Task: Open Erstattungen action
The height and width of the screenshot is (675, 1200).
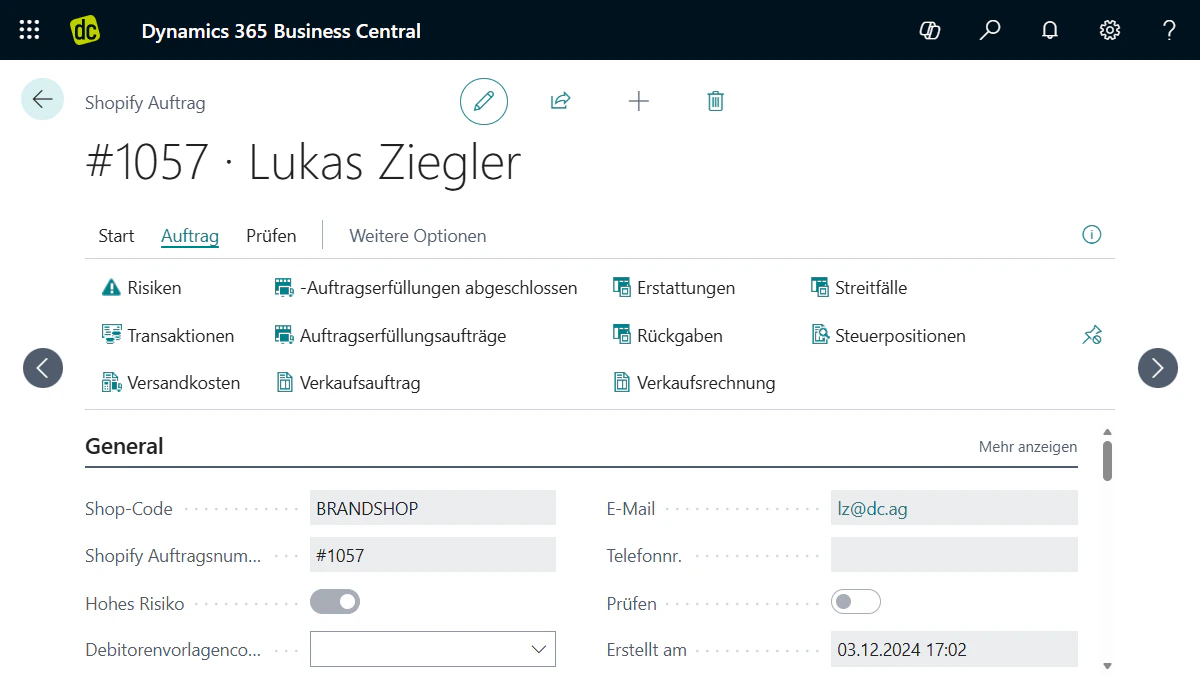Action: pos(673,288)
